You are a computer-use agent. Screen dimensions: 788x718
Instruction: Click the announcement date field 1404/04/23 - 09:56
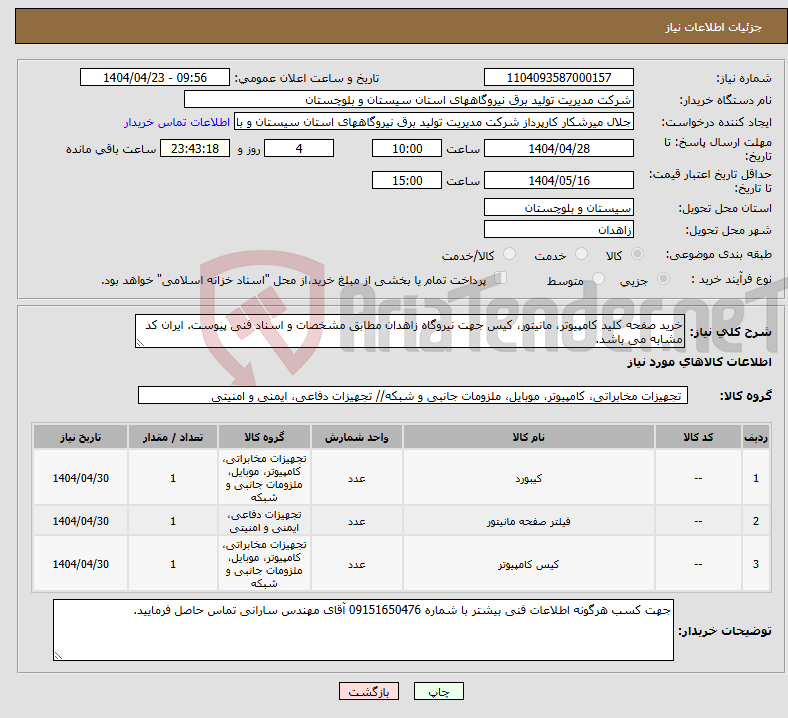click(x=155, y=78)
